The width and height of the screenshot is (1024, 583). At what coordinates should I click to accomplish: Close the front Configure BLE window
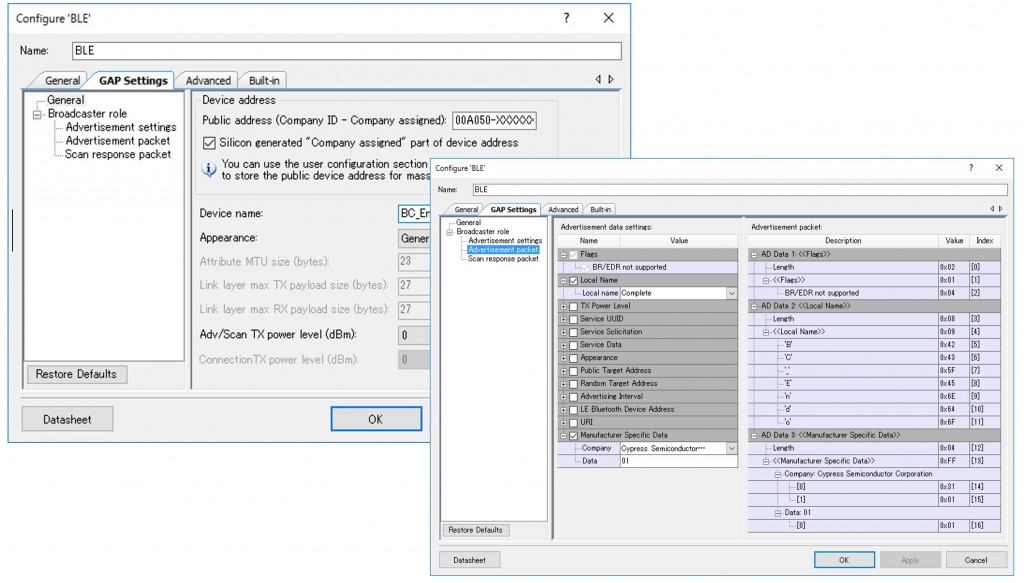point(999,168)
